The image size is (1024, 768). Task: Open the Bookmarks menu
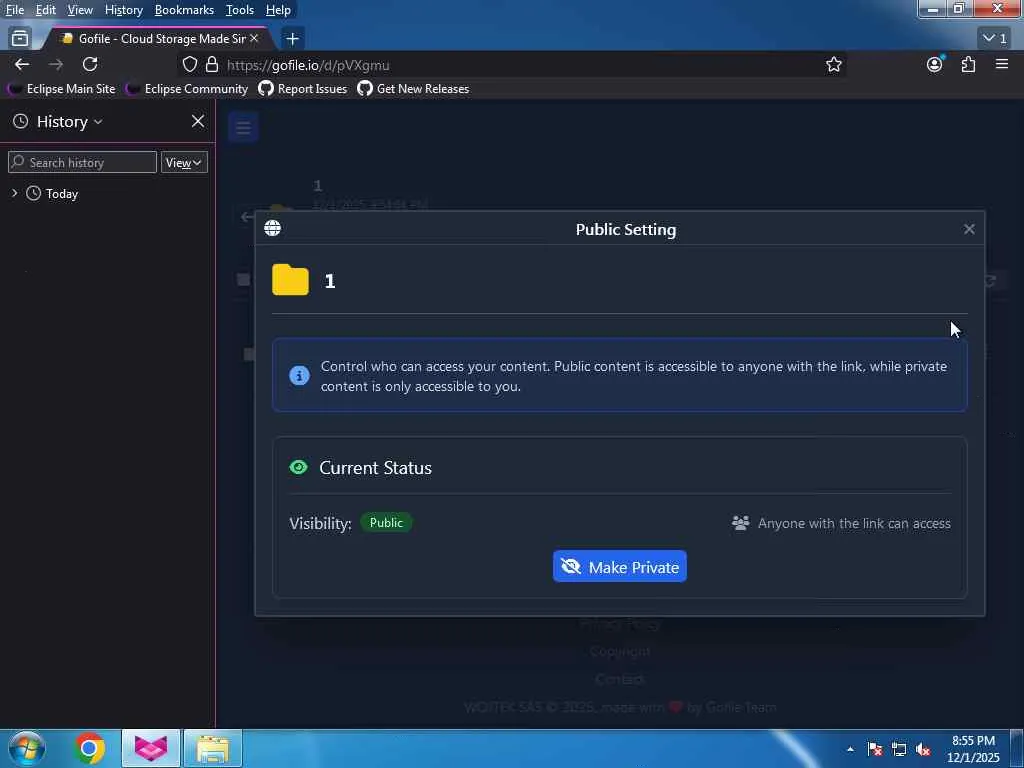184,10
